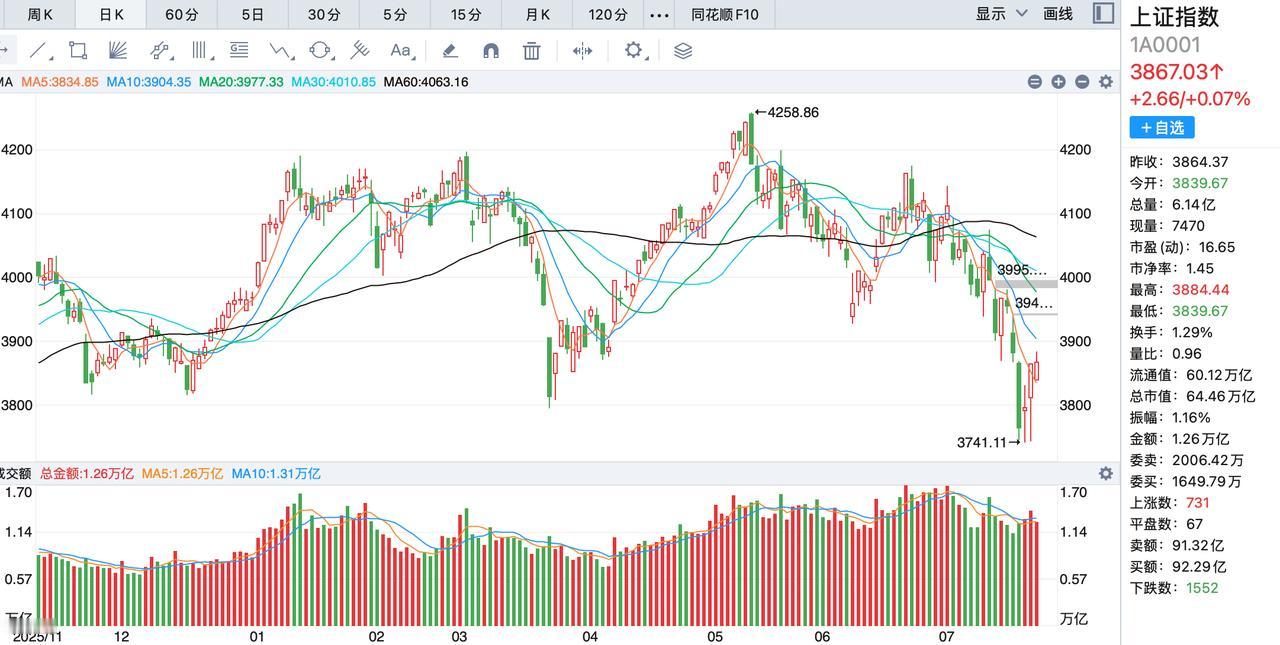
Task: Open 同花顺F10 page
Action: (x=725, y=14)
